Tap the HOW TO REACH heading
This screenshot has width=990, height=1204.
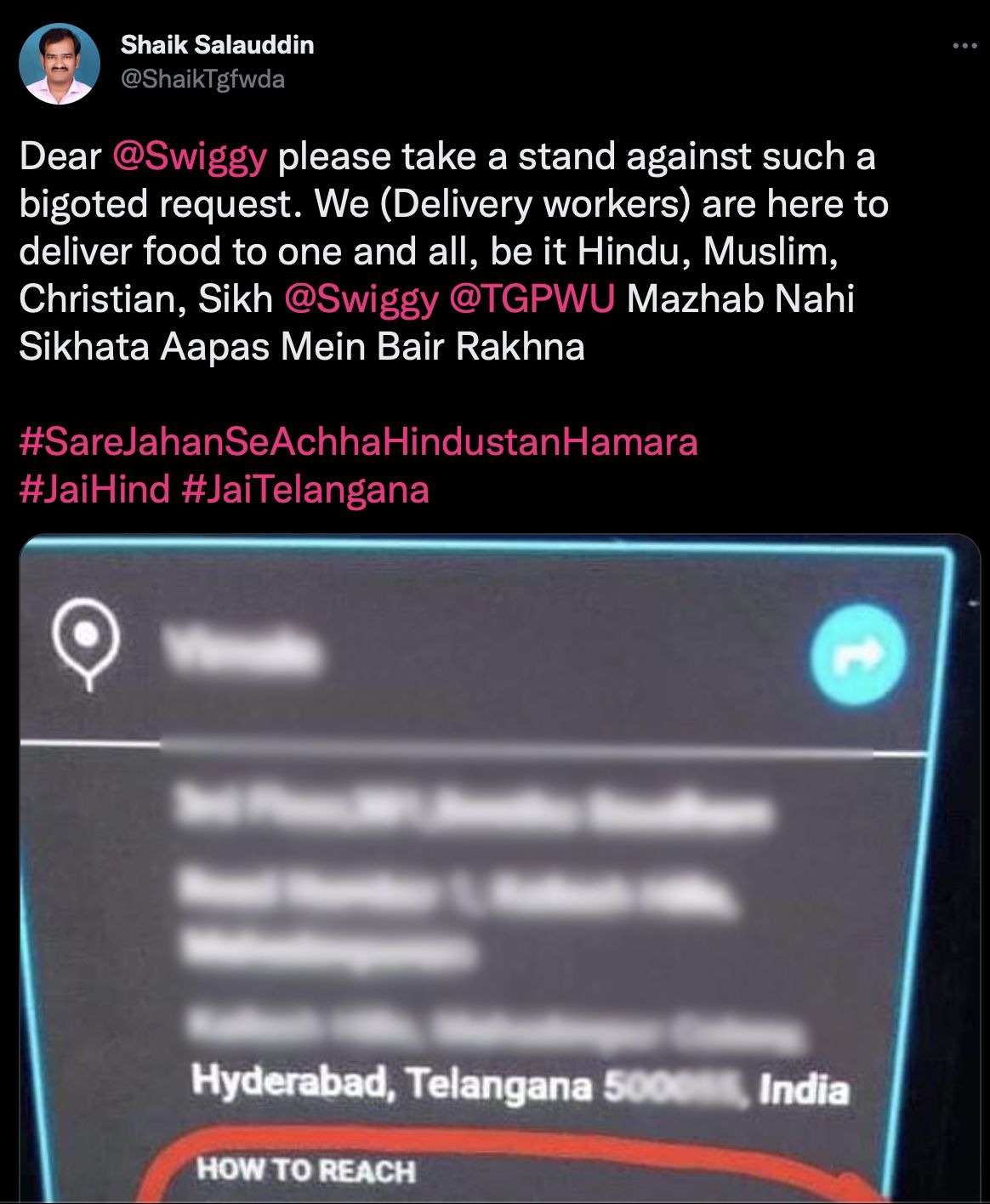tap(306, 1170)
